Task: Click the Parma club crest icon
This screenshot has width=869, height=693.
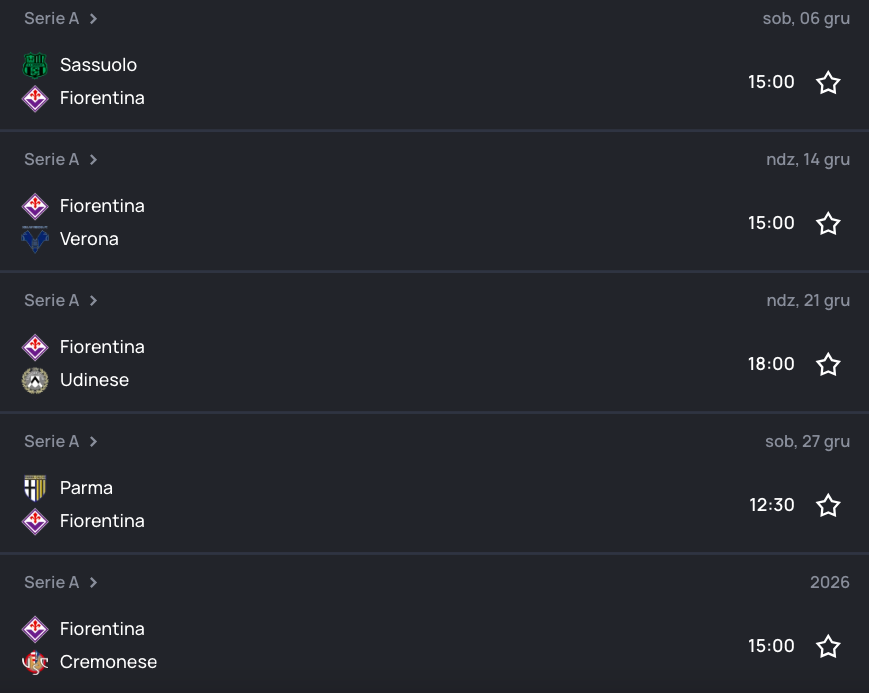Action: click(35, 488)
